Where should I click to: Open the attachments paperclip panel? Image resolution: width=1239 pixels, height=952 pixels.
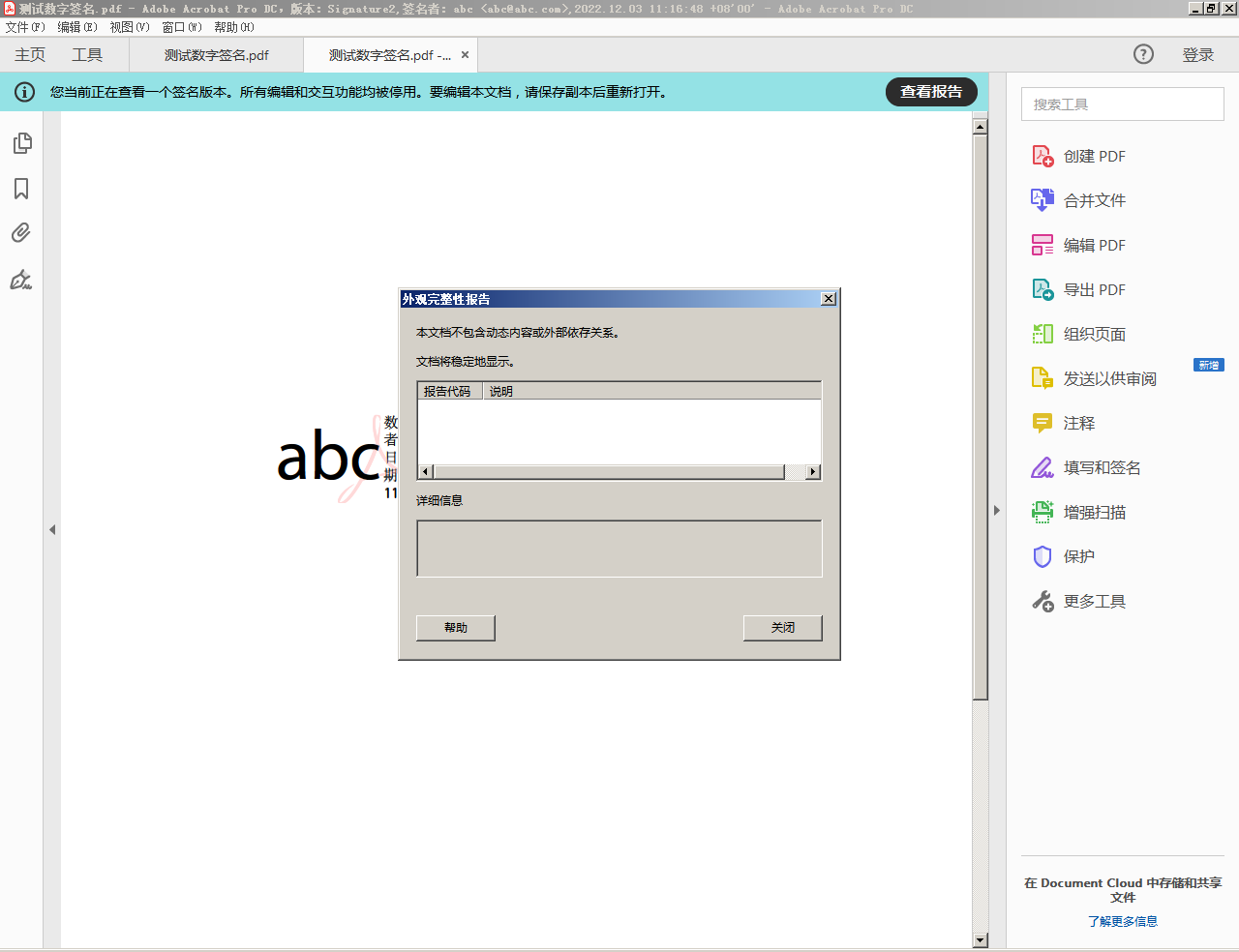(x=21, y=233)
